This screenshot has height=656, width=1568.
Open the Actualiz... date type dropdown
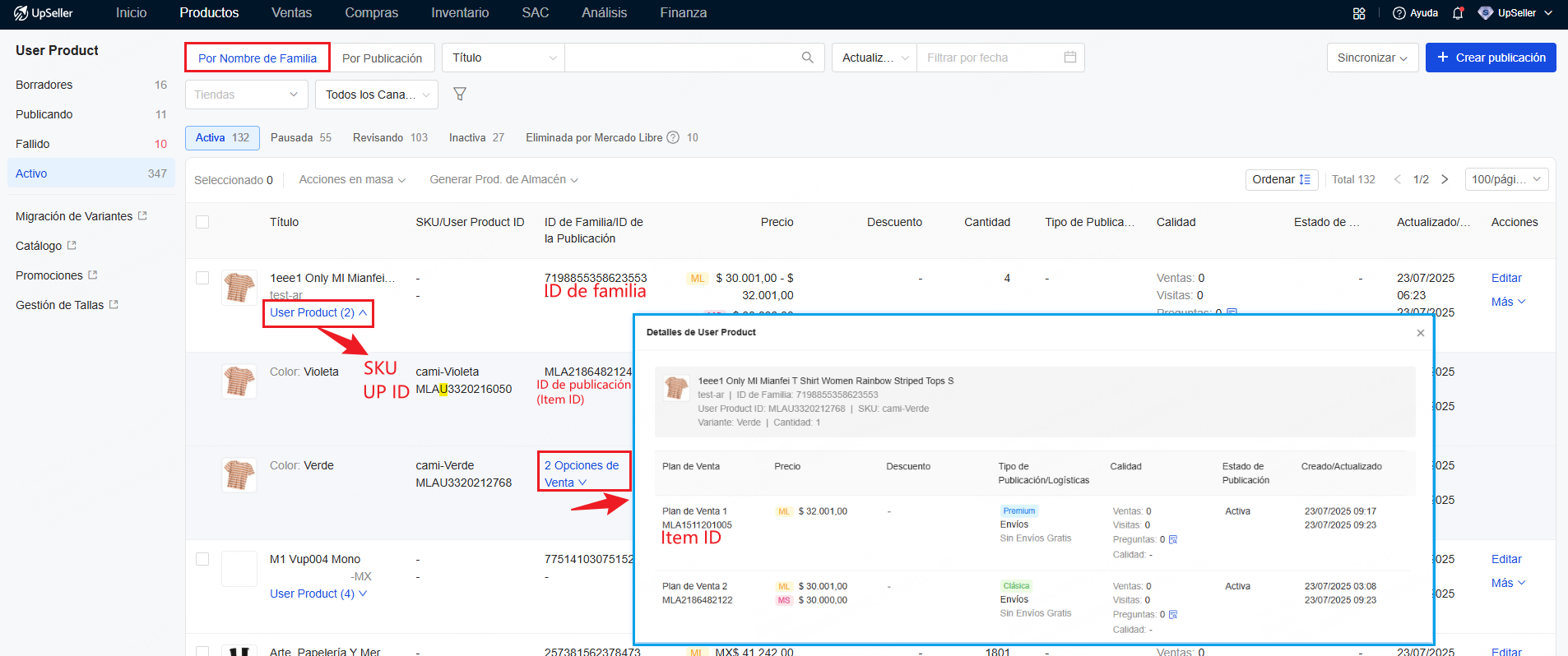point(874,58)
